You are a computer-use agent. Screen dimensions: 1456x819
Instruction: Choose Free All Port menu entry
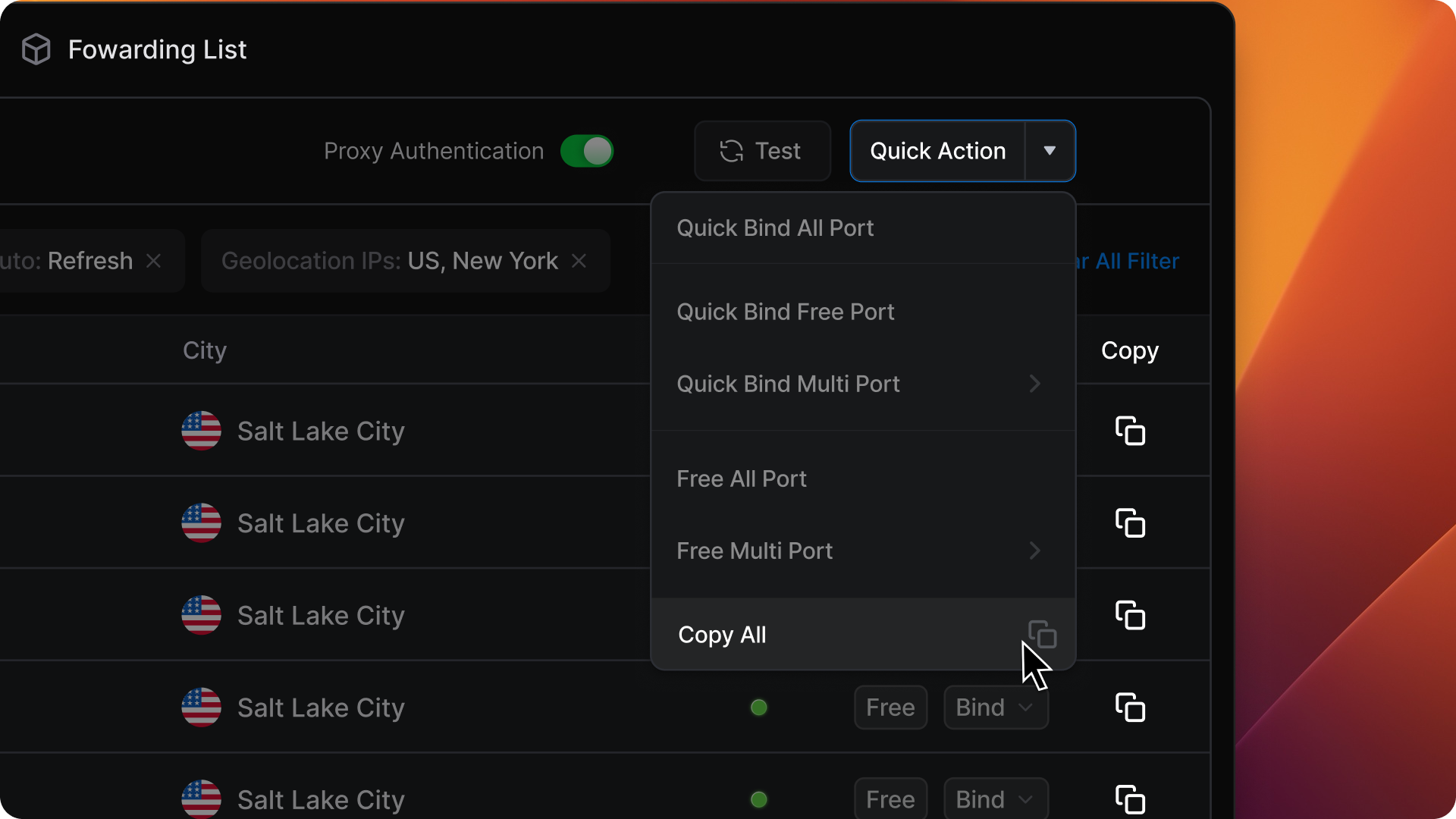coord(742,479)
